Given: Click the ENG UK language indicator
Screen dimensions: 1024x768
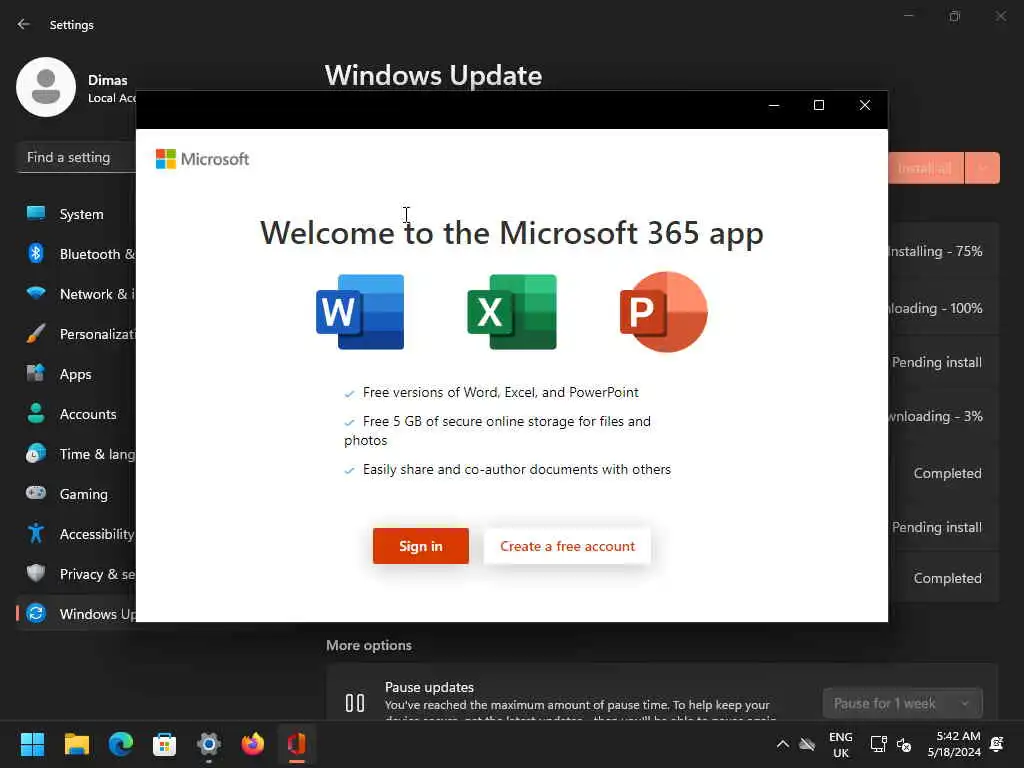Looking at the screenshot, I should (x=840, y=744).
